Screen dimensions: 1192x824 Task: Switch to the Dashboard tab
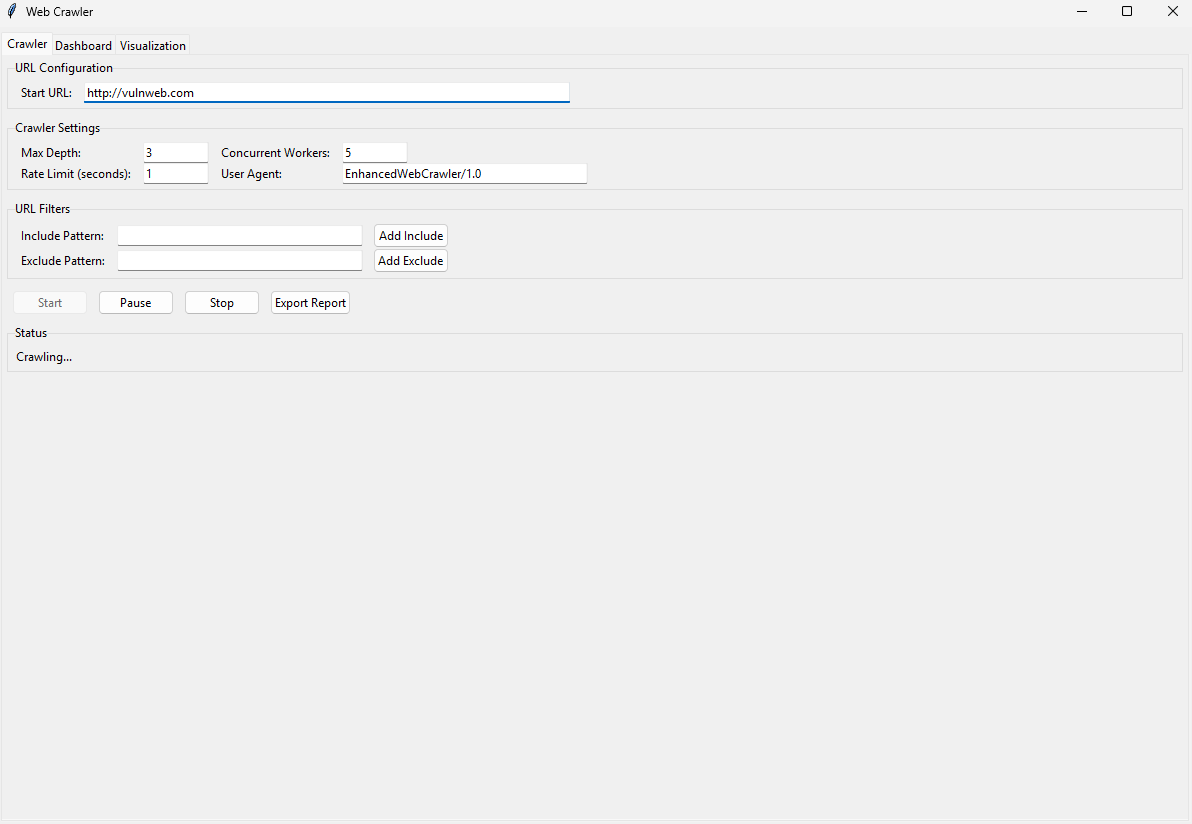(x=83, y=46)
